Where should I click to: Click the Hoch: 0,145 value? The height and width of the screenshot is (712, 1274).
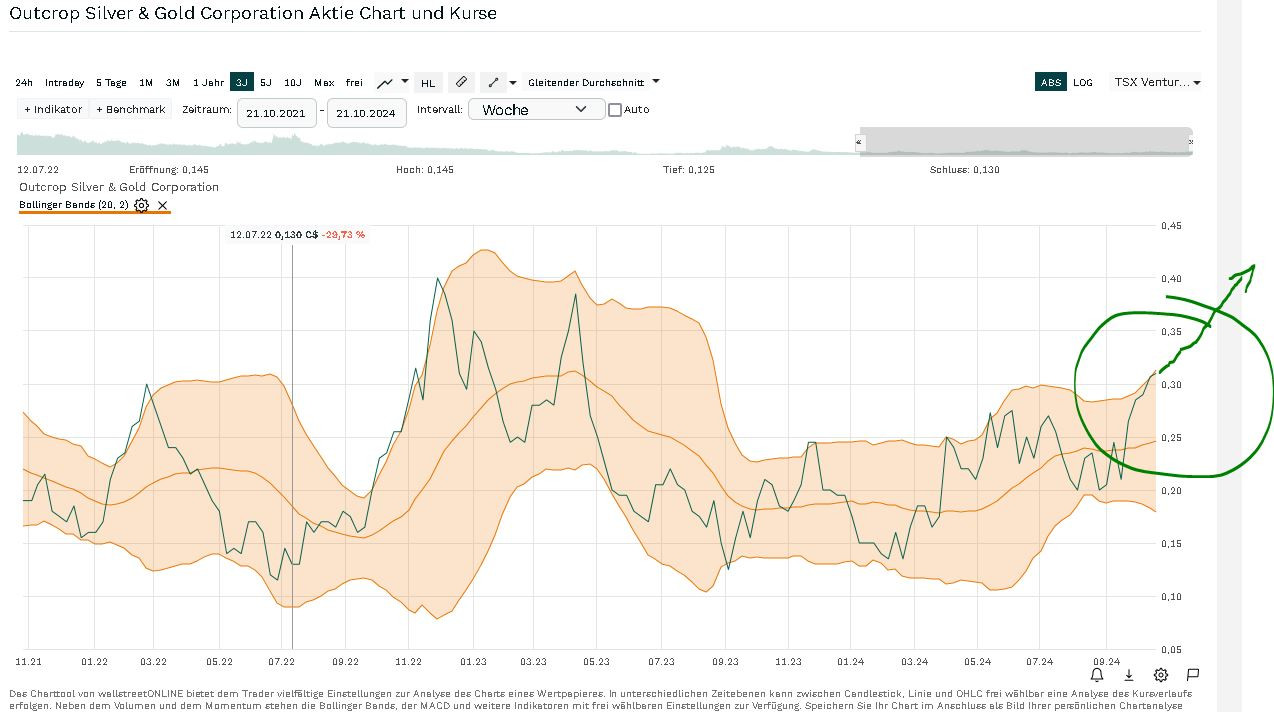click(x=425, y=170)
